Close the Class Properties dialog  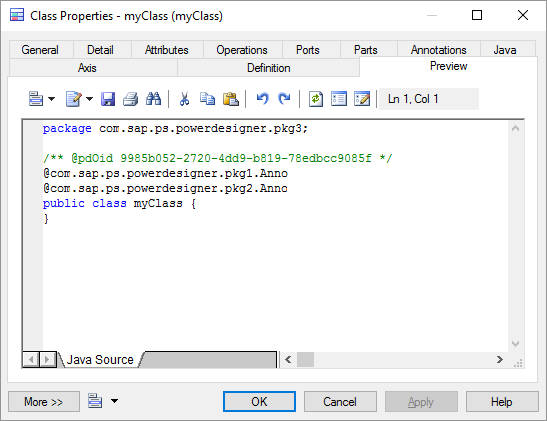pyautogui.click(x=523, y=15)
